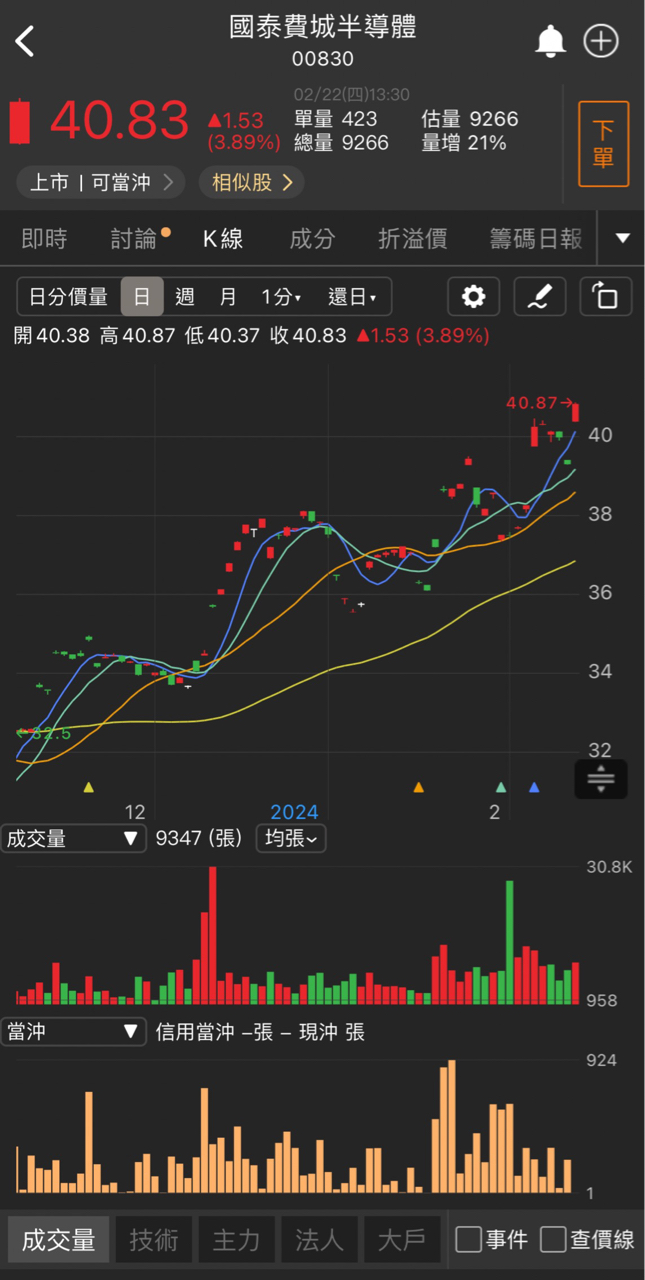Switch to 即時 tab
Image resolution: width=645 pixels, height=1280 pixels.
pos(44,238)
